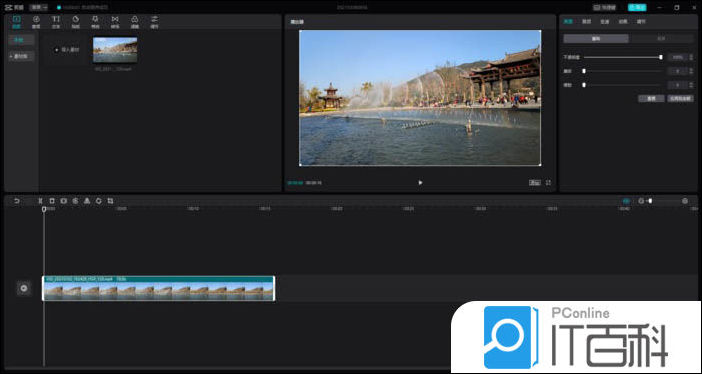Open the keyboard shortcuts button in title bar

(x=604, y=8)
